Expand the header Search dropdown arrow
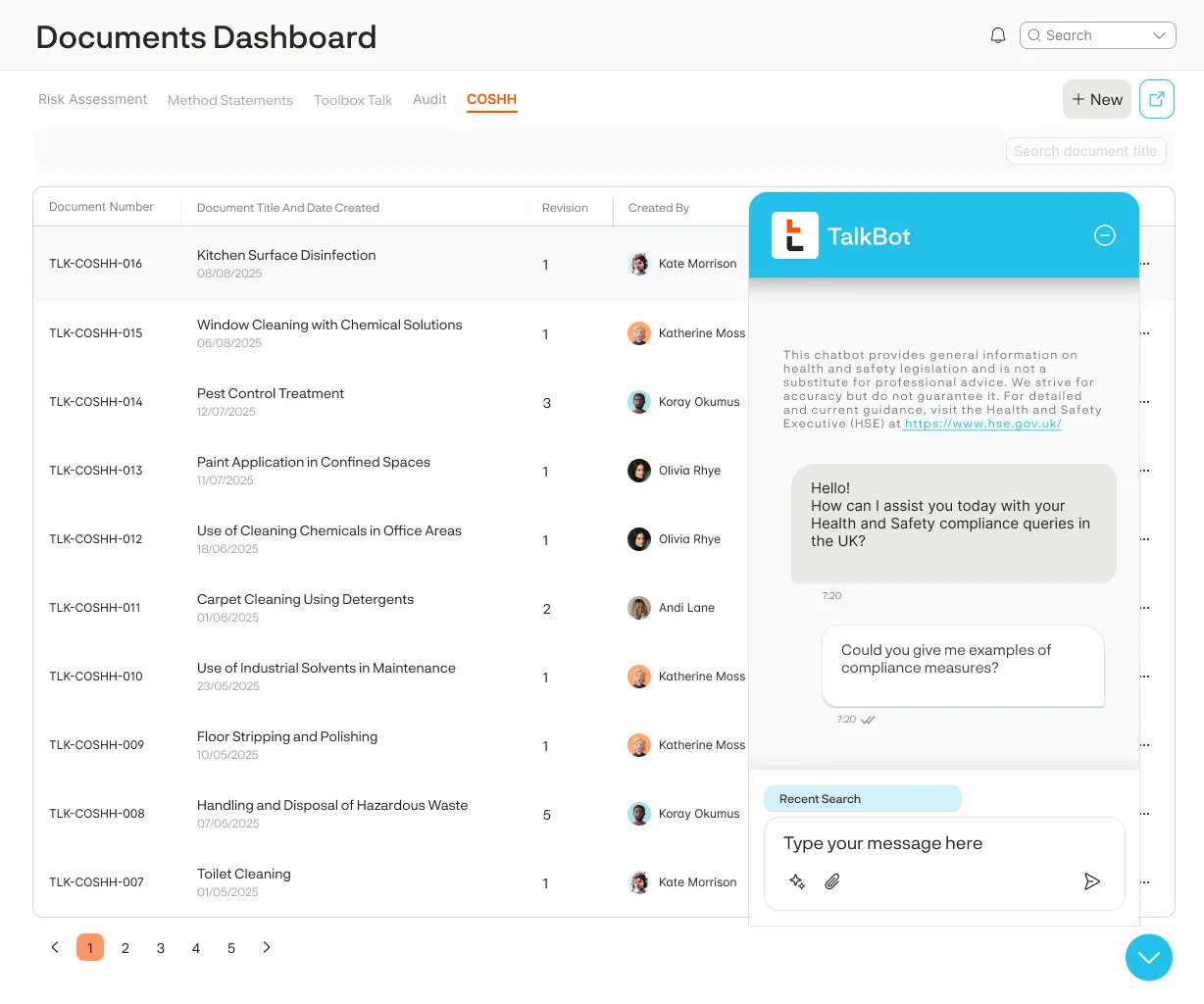 pos(1159,35)
